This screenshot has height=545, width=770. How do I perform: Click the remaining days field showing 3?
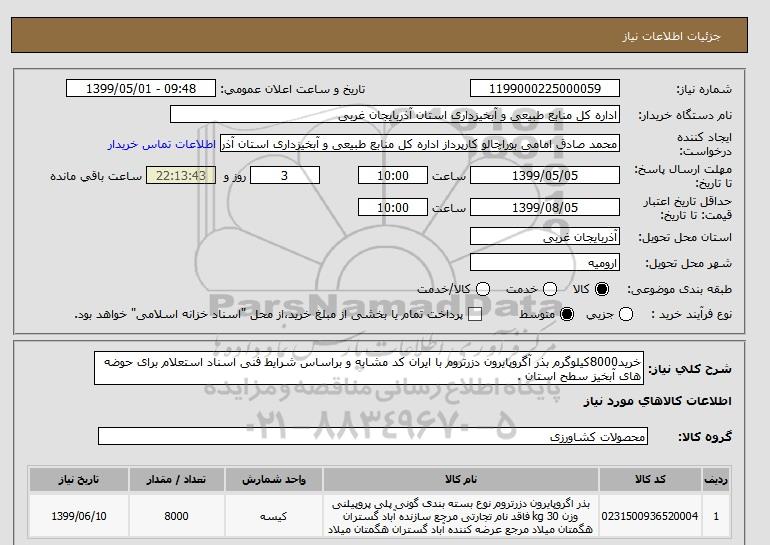pos(285,176)
